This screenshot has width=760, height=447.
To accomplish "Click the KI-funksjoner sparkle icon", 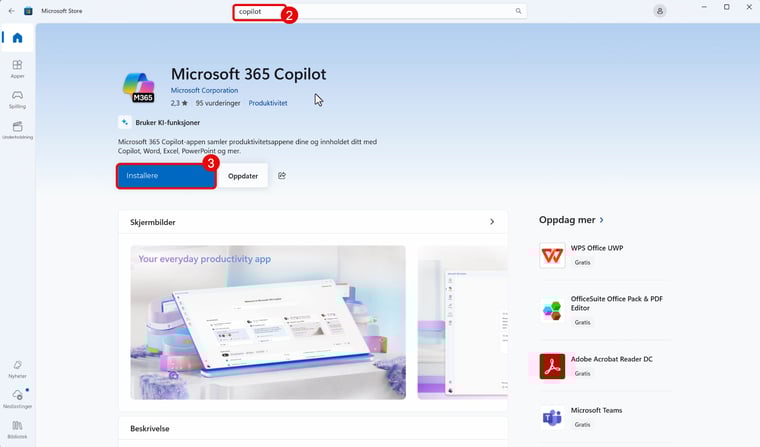I will [125, 122].
